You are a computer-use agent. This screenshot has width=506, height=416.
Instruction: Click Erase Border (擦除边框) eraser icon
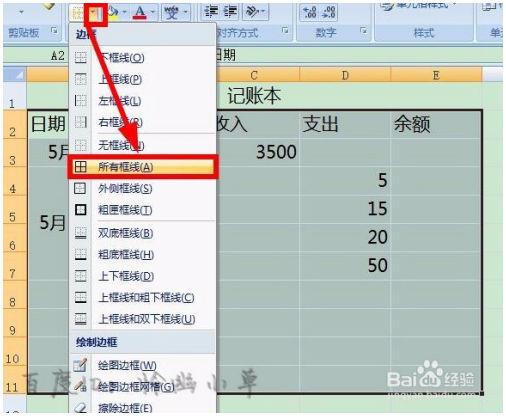point(81,408)
